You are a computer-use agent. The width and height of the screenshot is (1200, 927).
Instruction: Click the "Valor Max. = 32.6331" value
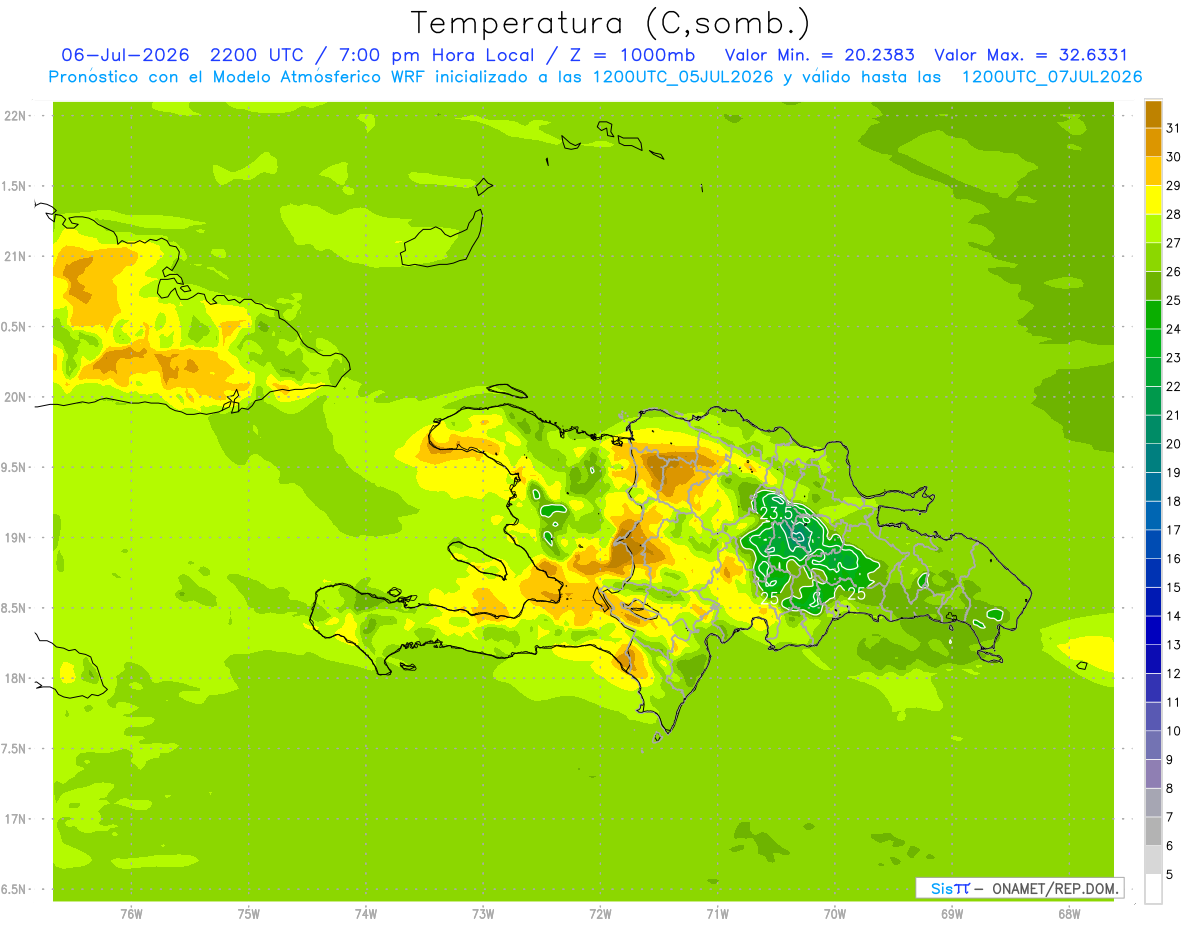click(x=1030, y=55)
